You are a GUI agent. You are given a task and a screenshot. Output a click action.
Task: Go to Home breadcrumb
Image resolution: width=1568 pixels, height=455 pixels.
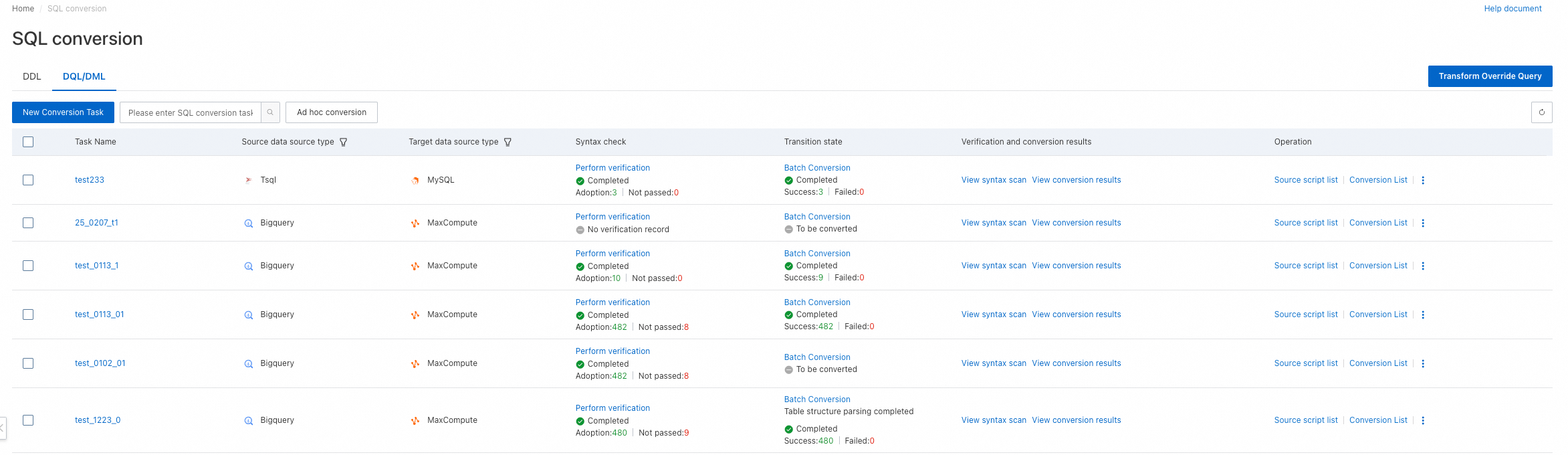pyautogui.click(x=23, y=9)
